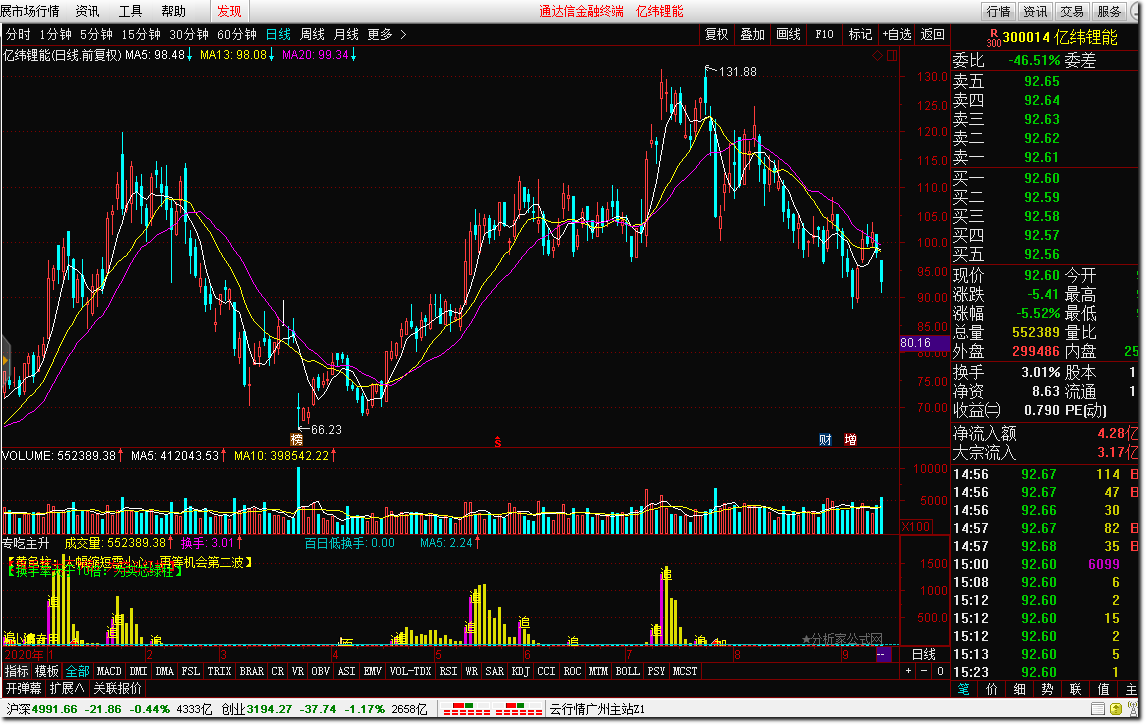Click the minus zoom button near 日线

(924, 671)
